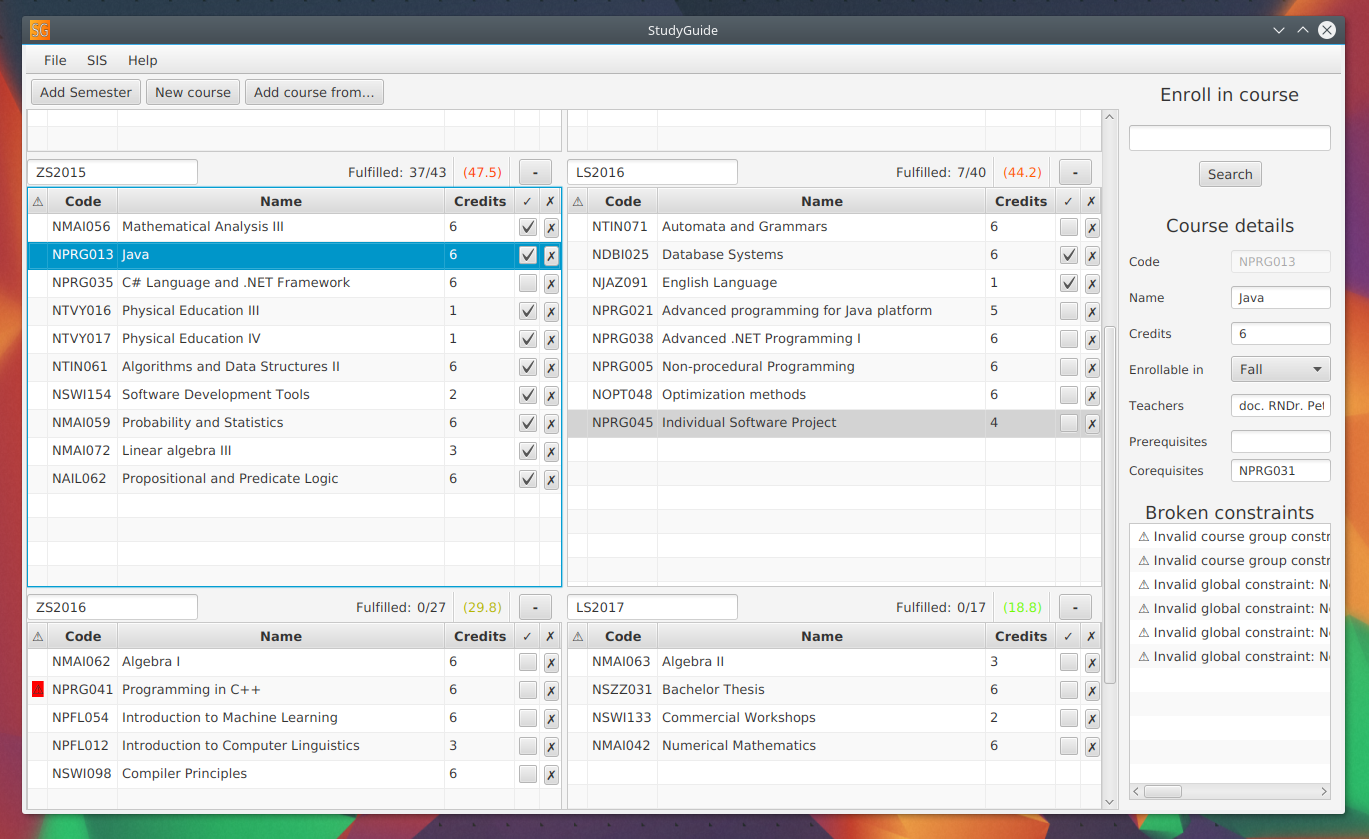Sort LS2016 table by Credits column header

click(x=1020, y=201)
